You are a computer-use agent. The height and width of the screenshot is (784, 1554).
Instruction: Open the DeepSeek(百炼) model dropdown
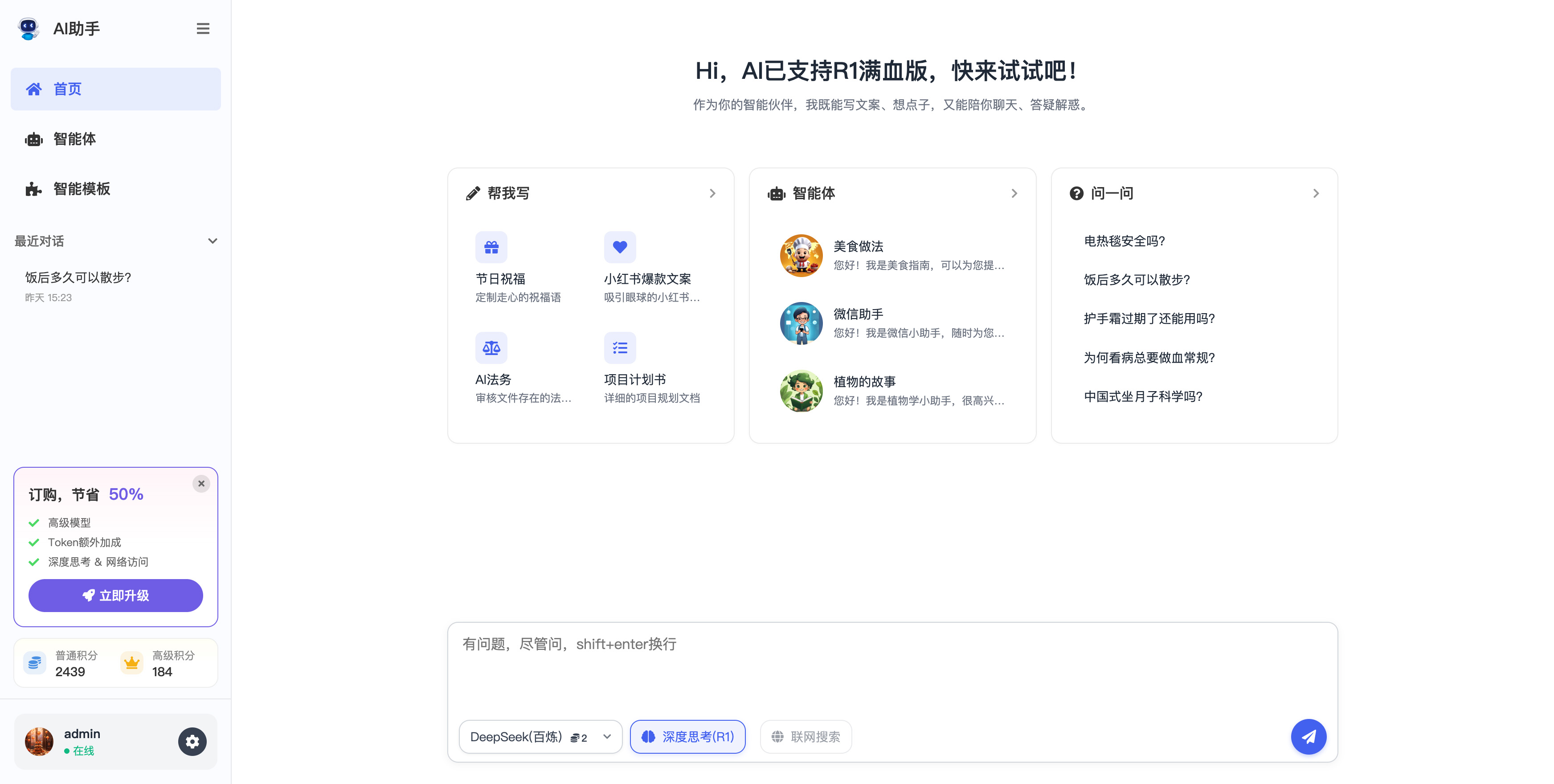click(540, 736)
